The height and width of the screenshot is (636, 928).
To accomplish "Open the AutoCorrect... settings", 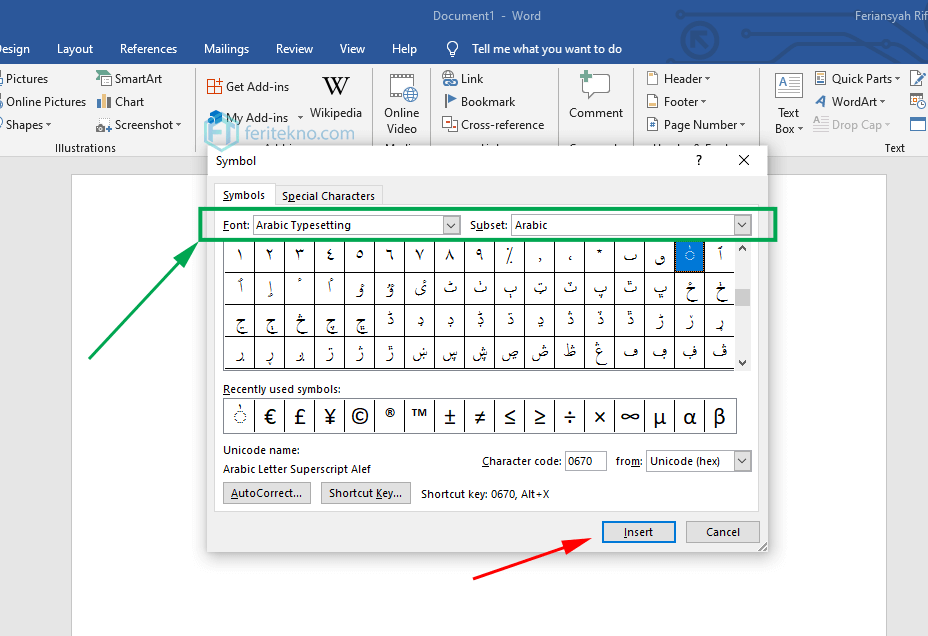I will click(266, 493).
